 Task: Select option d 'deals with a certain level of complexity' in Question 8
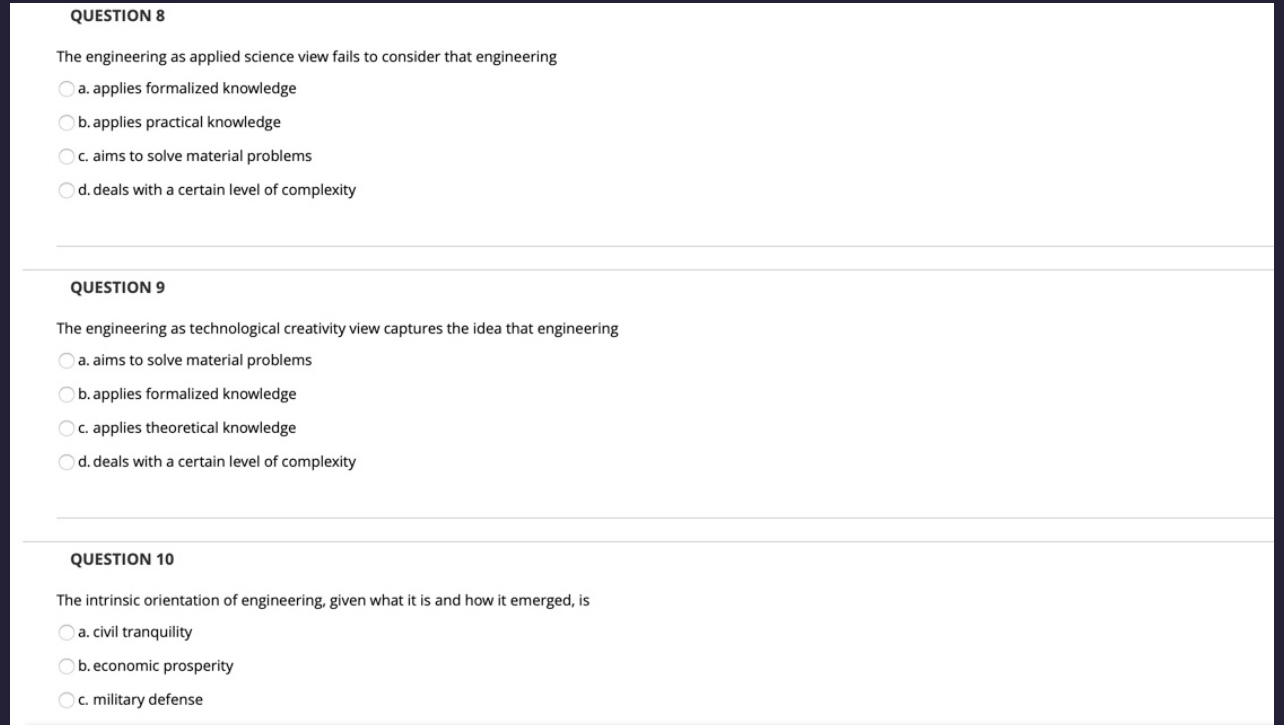[66, 190]
